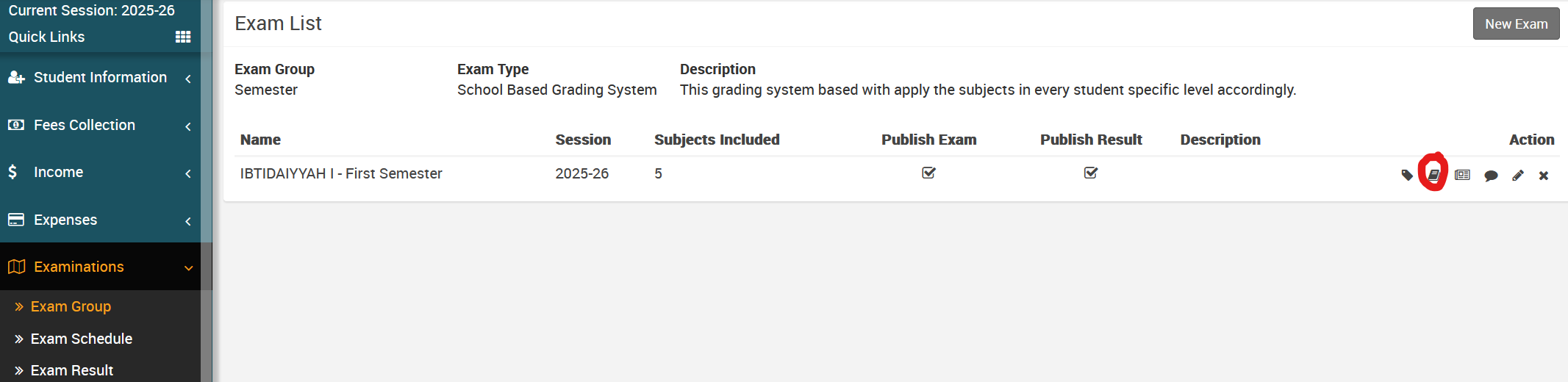Click the New Exam button
Screen dimensions: 1568x382
[1516, 24]
